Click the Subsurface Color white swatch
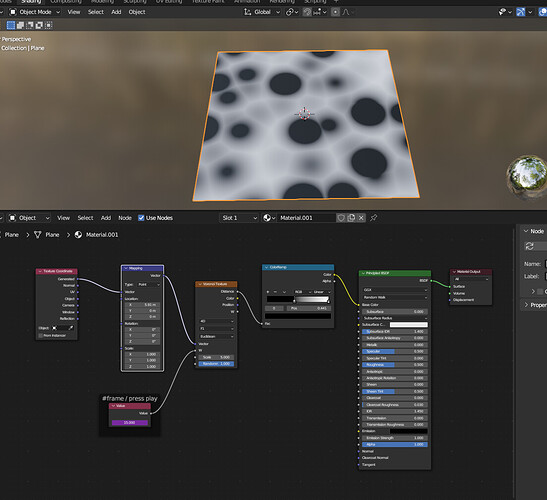 pos(409,325)
